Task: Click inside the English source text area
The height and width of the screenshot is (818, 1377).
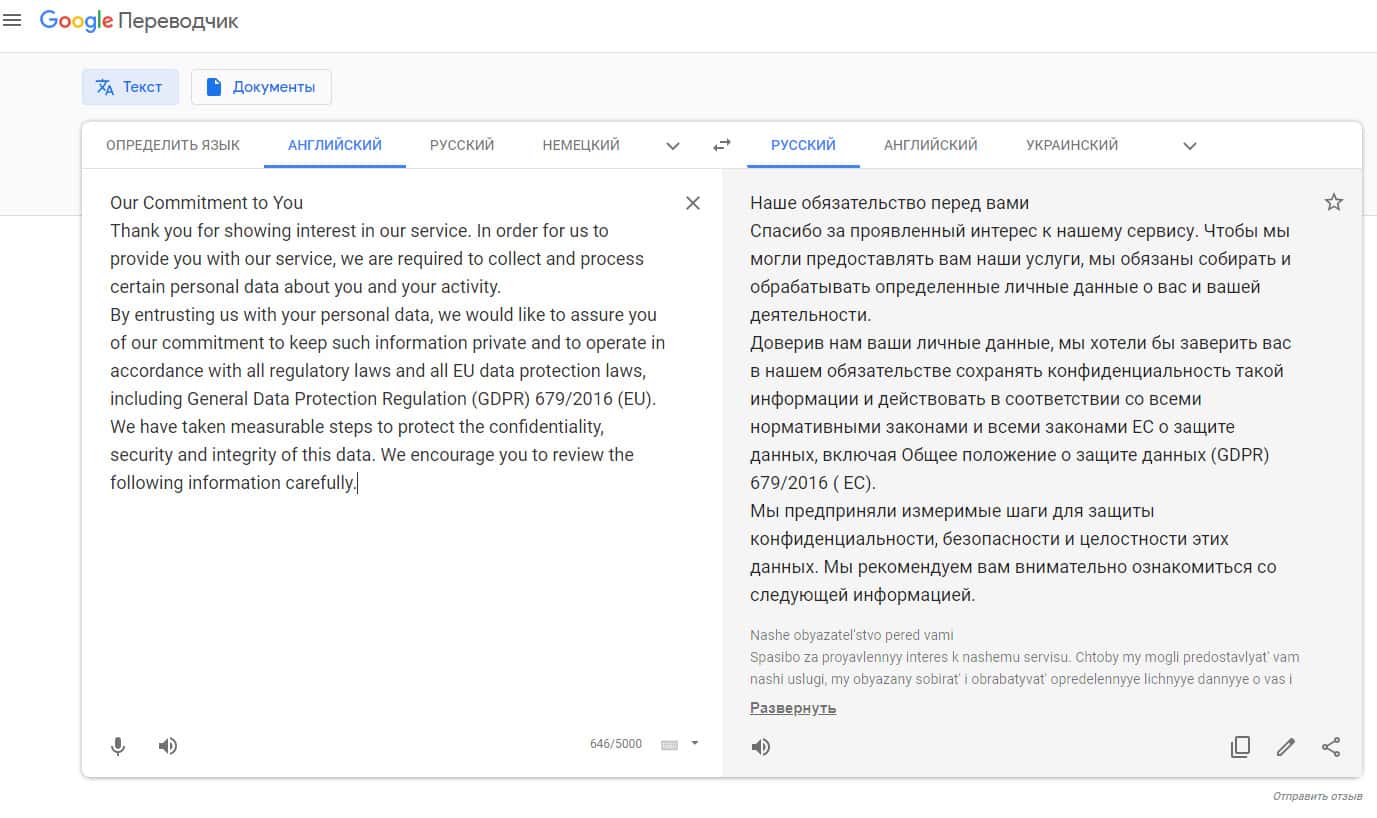Action: pos(400,600)
